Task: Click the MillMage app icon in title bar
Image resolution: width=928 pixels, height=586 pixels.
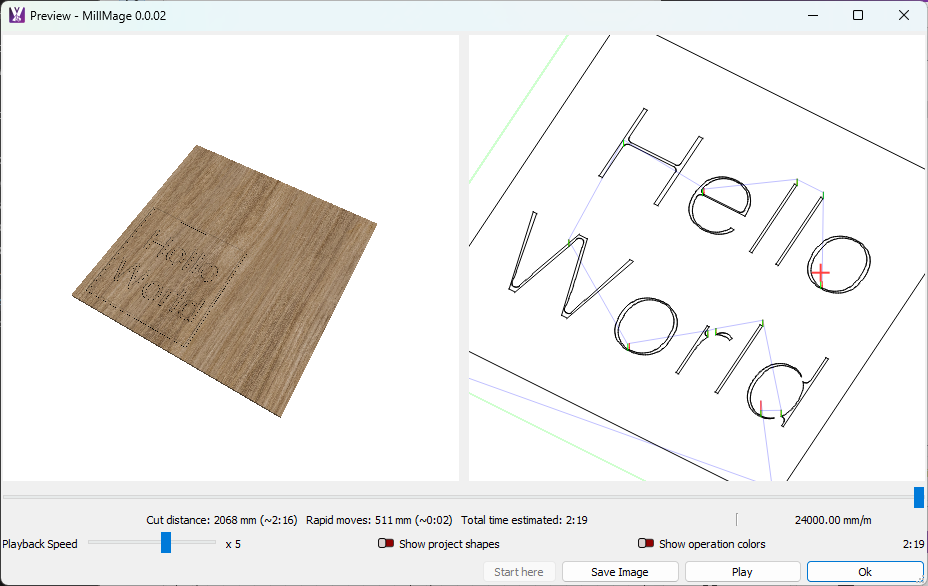Action: 16,15
